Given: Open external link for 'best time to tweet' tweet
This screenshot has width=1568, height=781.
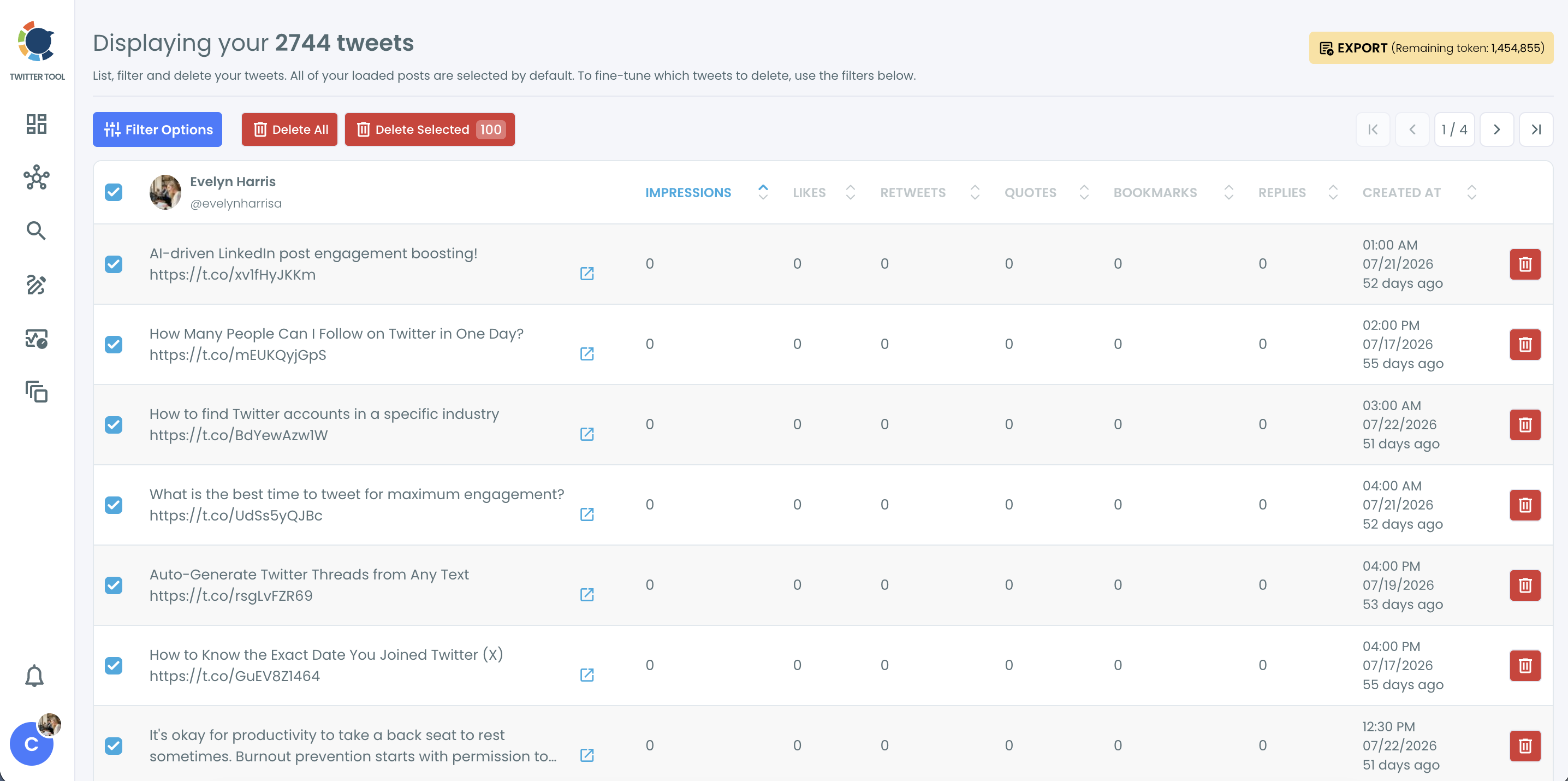Looking at the screenshot, I should pos(587,515).
